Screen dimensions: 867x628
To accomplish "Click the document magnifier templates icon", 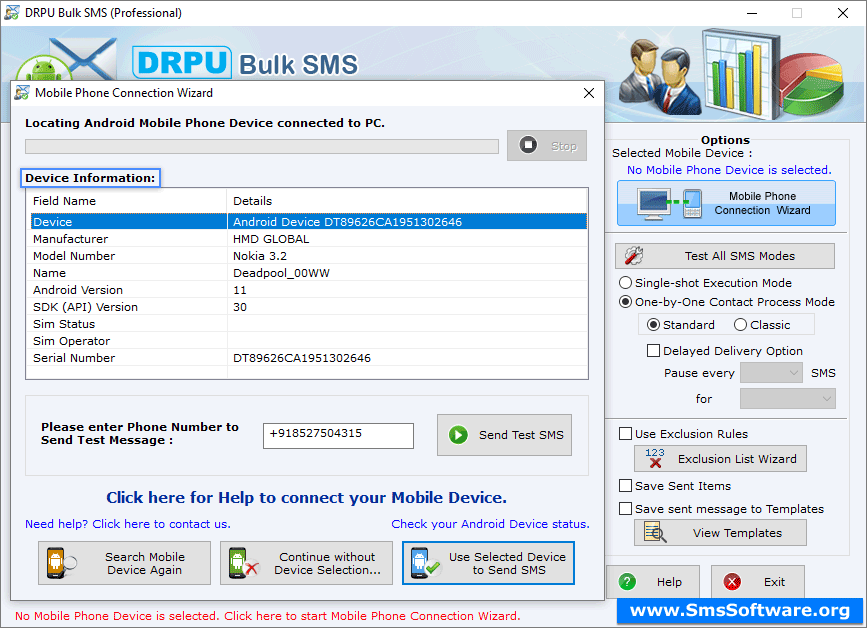I will (x=655, y=533).
